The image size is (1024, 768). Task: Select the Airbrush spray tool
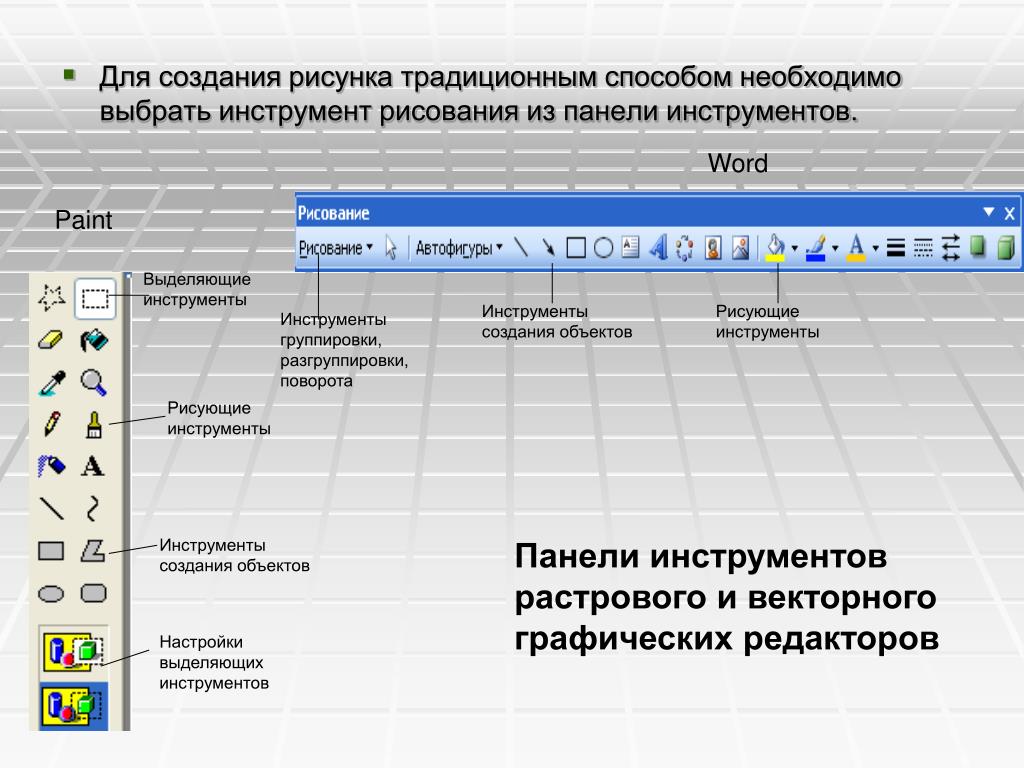coord(52,466)
